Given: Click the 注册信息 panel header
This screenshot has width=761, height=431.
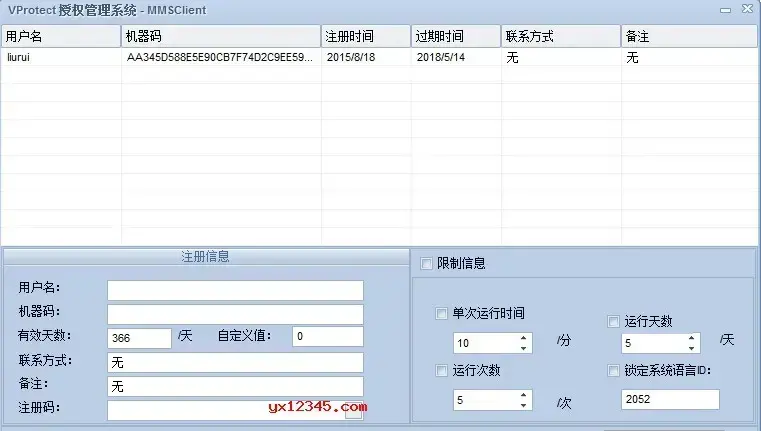Looking at the screenshot, I should tap(206, 257).
